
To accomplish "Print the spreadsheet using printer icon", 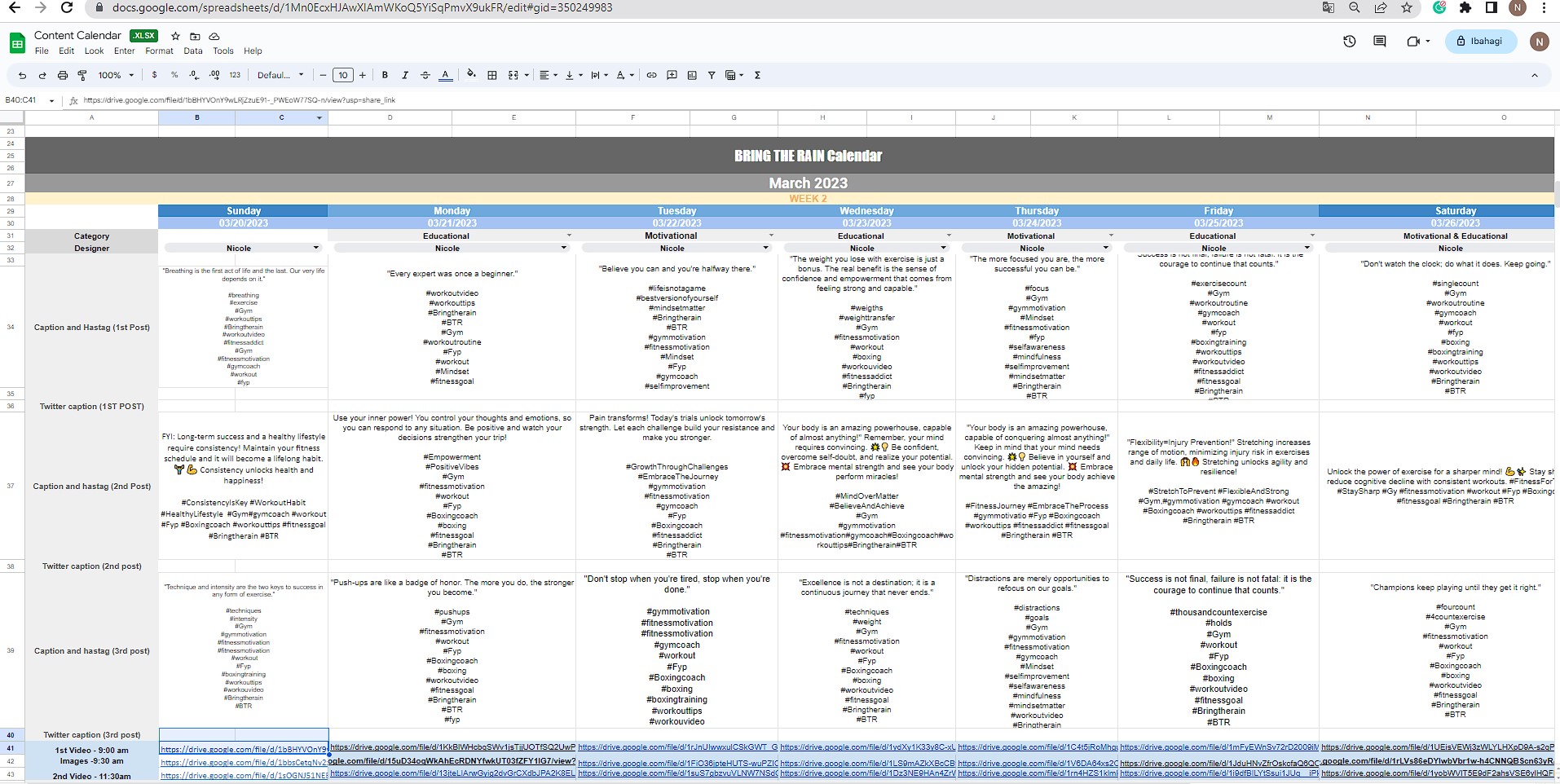I will coord(63,75).
